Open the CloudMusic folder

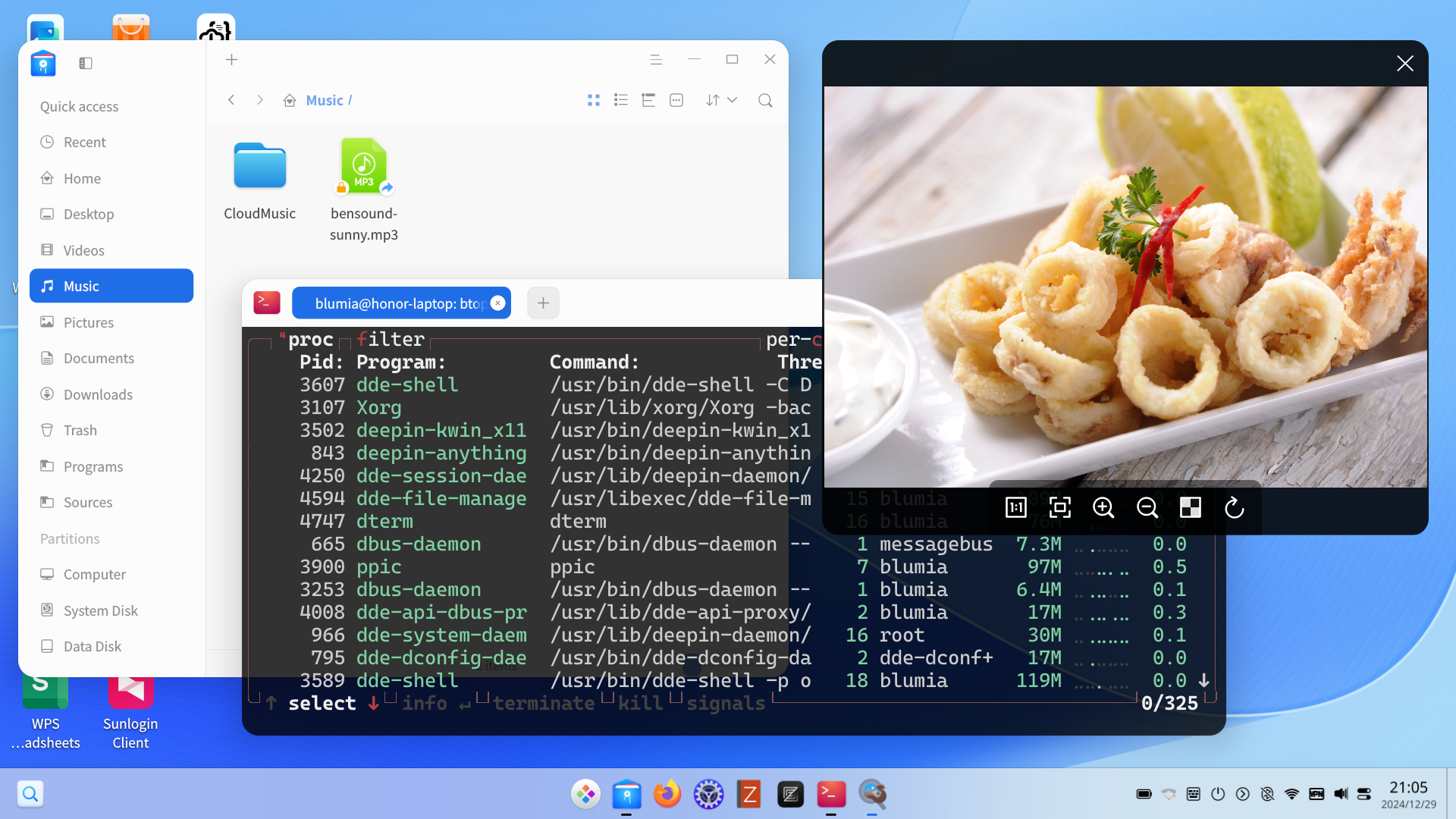pos(259,167)
